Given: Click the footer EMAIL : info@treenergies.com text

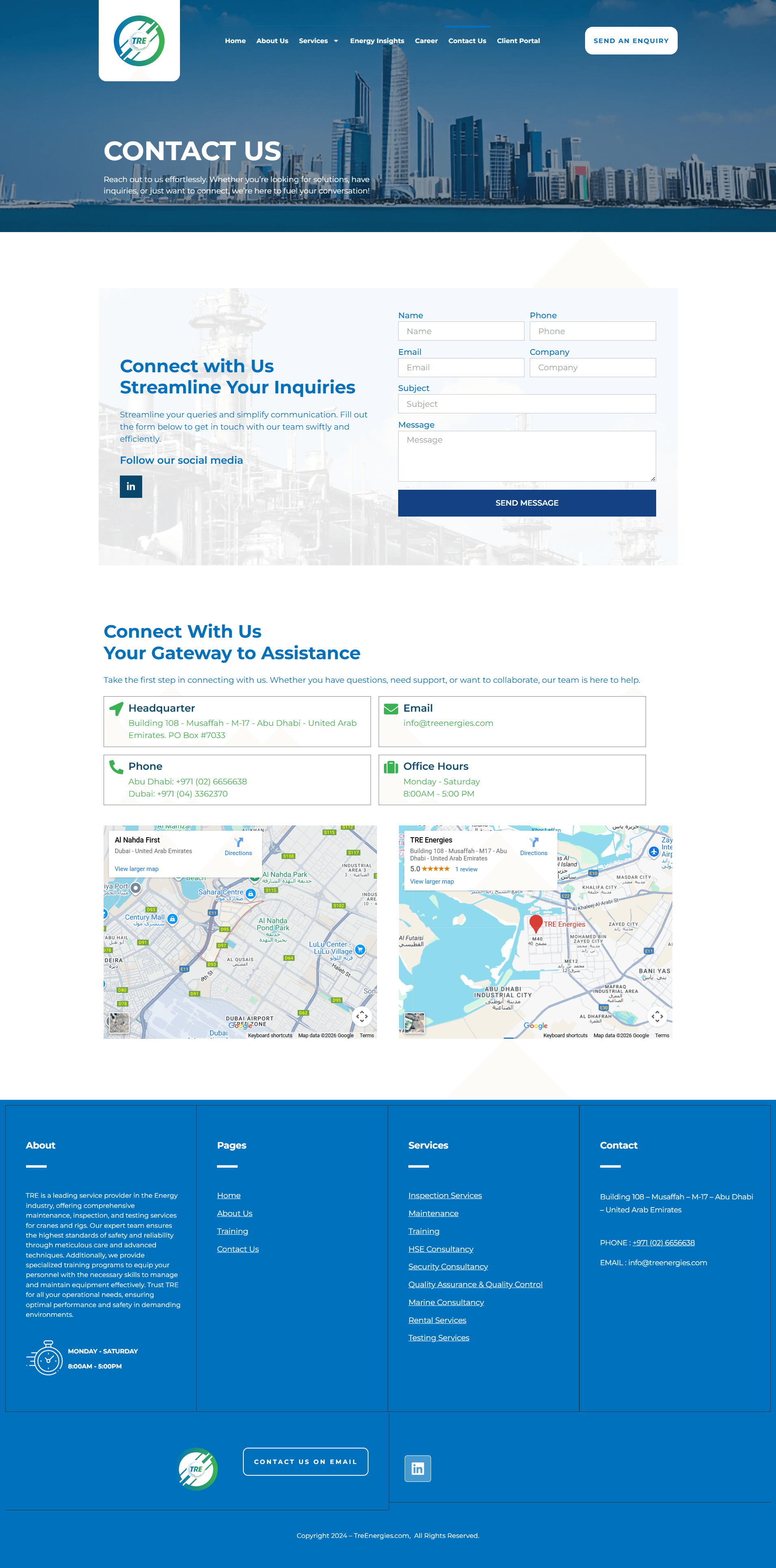Looking at the screenshot, I should pos(653,1262).
